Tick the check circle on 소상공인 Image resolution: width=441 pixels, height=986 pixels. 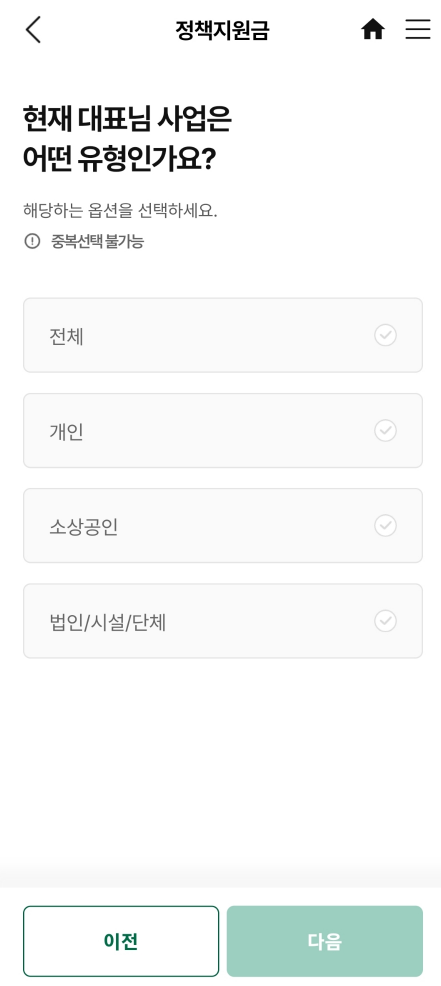point(386,526)
